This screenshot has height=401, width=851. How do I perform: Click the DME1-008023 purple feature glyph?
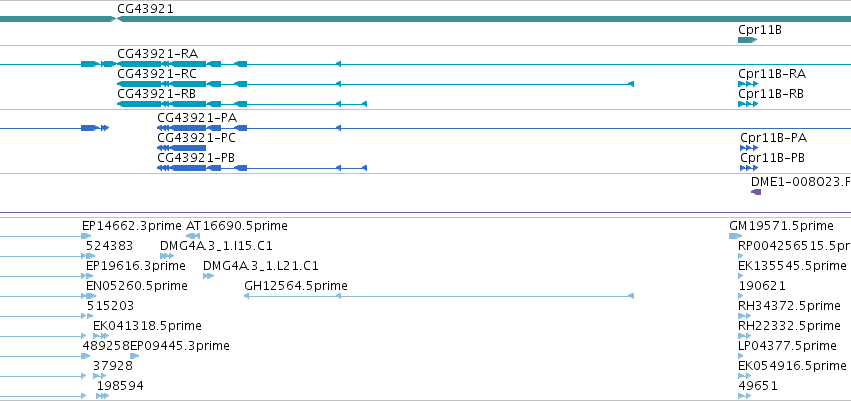pos(756,192)
